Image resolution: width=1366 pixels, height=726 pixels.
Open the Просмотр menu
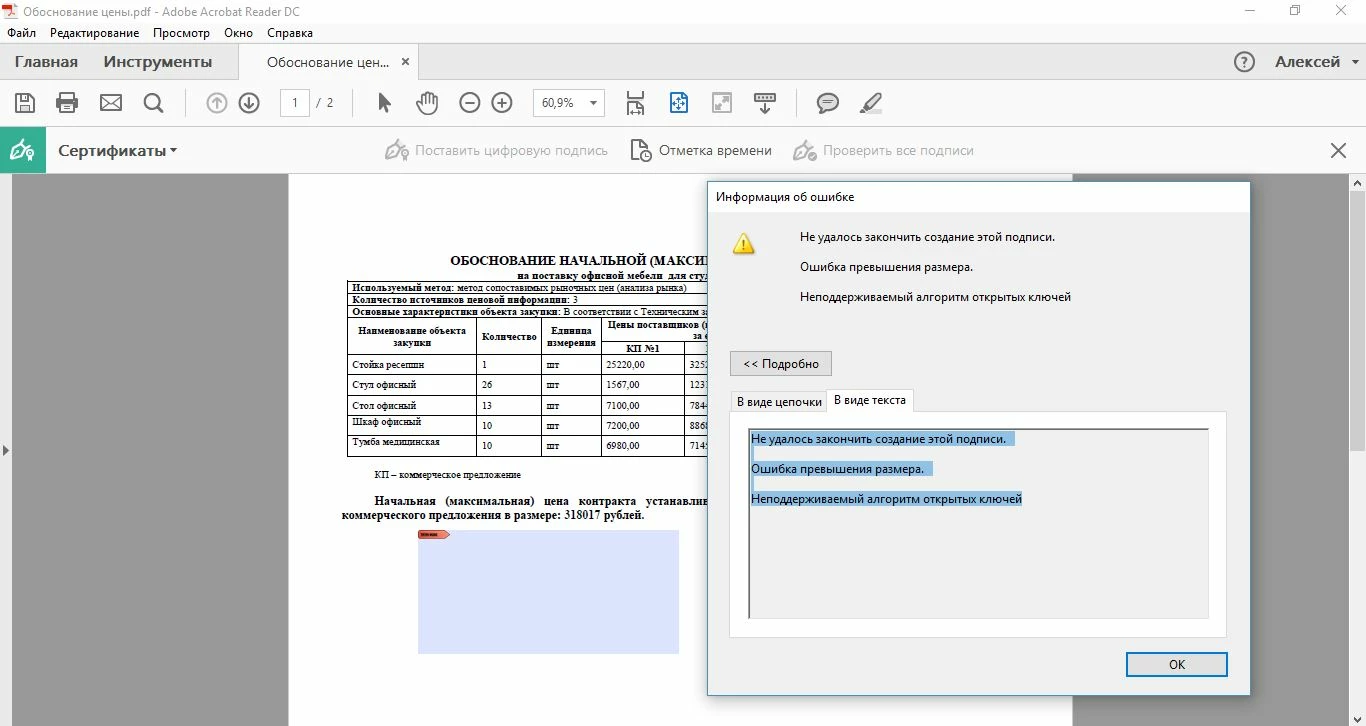pyautogui.click(x=182, y=33)
